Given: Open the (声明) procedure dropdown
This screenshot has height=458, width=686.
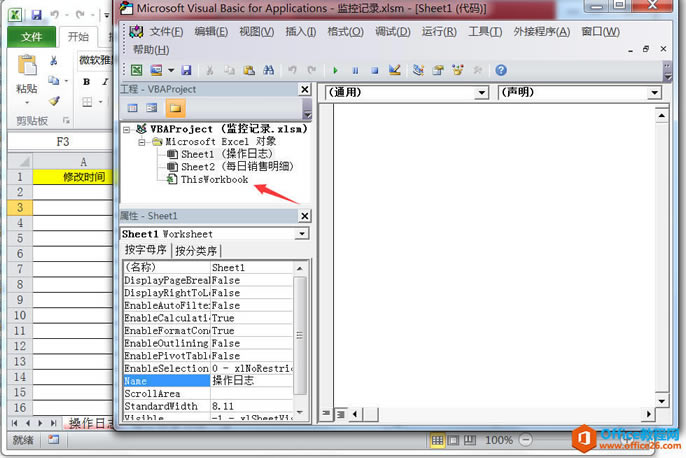Looking at the screenshot, I should pyautogui.click(x=654, y=93).
